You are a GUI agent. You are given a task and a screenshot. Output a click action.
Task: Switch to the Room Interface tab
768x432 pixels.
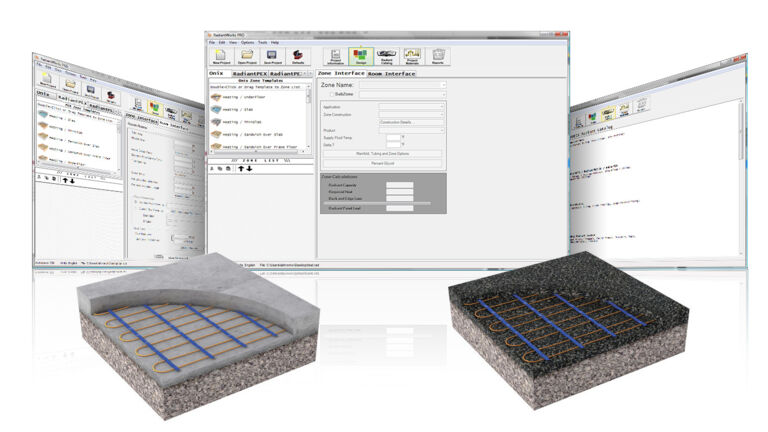click(x=392, y=73)
